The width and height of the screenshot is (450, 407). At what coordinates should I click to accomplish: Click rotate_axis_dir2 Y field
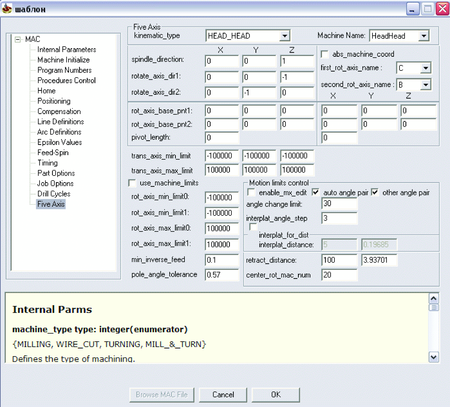[260, 92]
